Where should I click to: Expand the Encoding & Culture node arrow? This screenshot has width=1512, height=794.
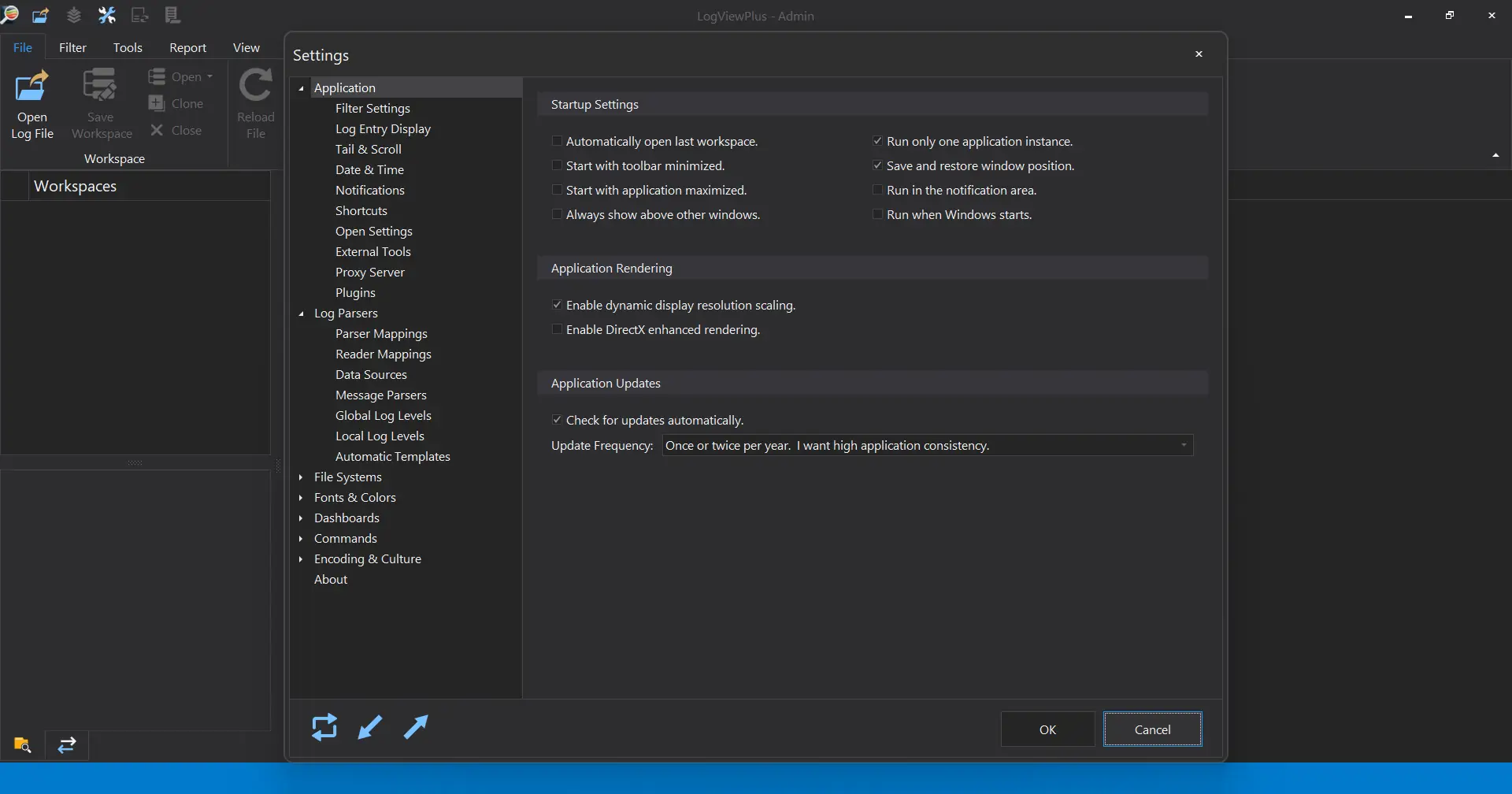pyautogui.click(x=301, y=558)
